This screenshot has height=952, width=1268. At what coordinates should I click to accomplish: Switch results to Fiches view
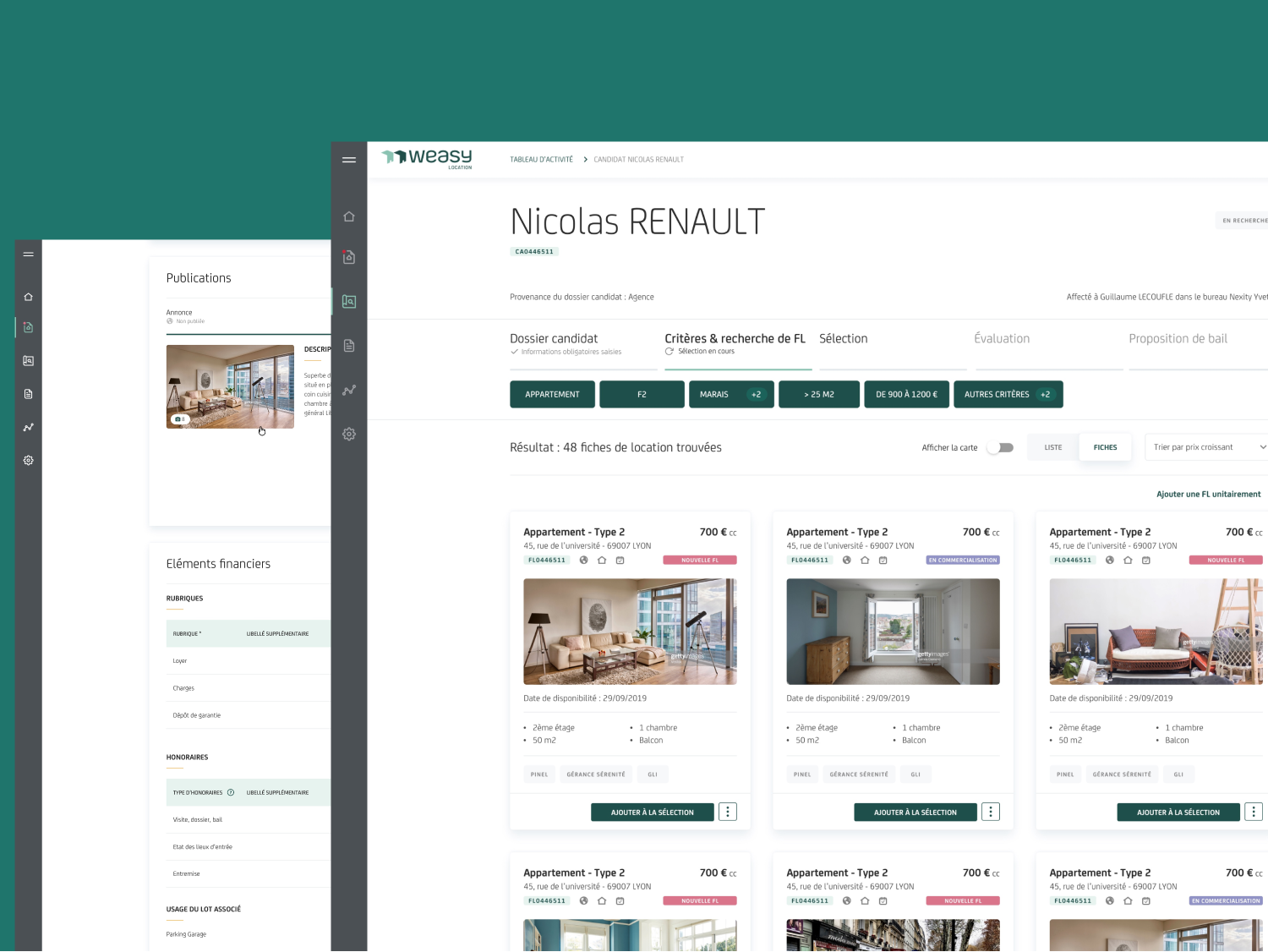coord(1105,447)
